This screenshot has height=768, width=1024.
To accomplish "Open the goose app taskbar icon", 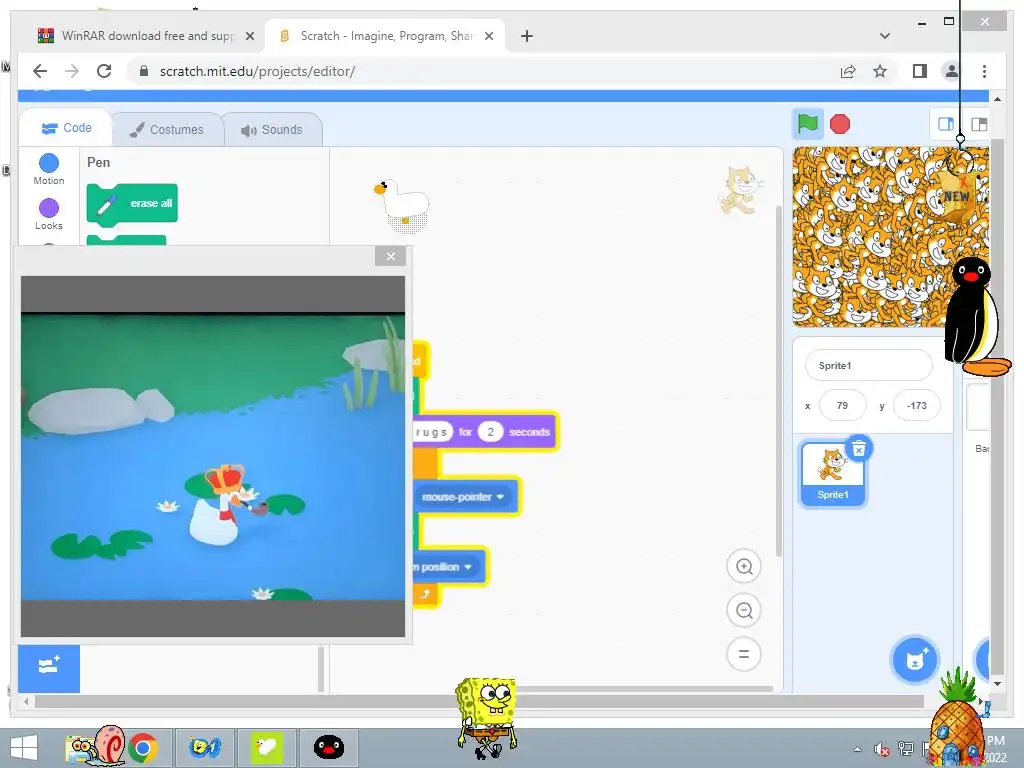I will pyautogui.click(x=267, y=747).
